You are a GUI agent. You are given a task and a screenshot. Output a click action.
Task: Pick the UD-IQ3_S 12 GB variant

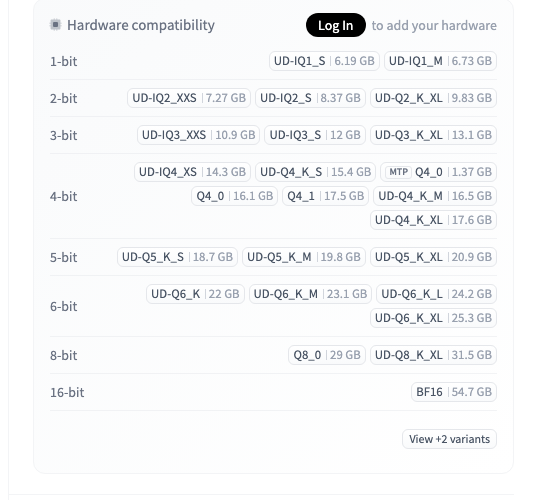pos(315,135)
